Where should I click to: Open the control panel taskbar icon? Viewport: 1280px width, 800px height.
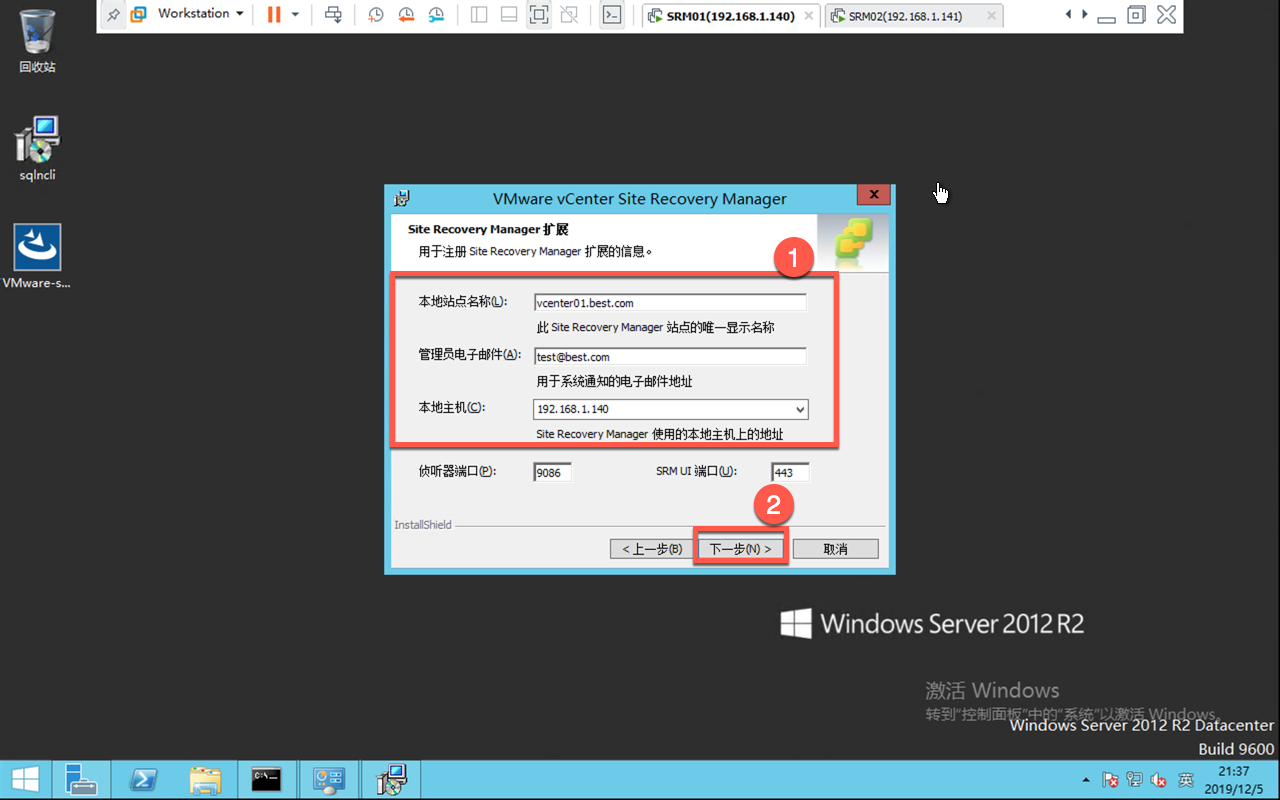(328, 780)
